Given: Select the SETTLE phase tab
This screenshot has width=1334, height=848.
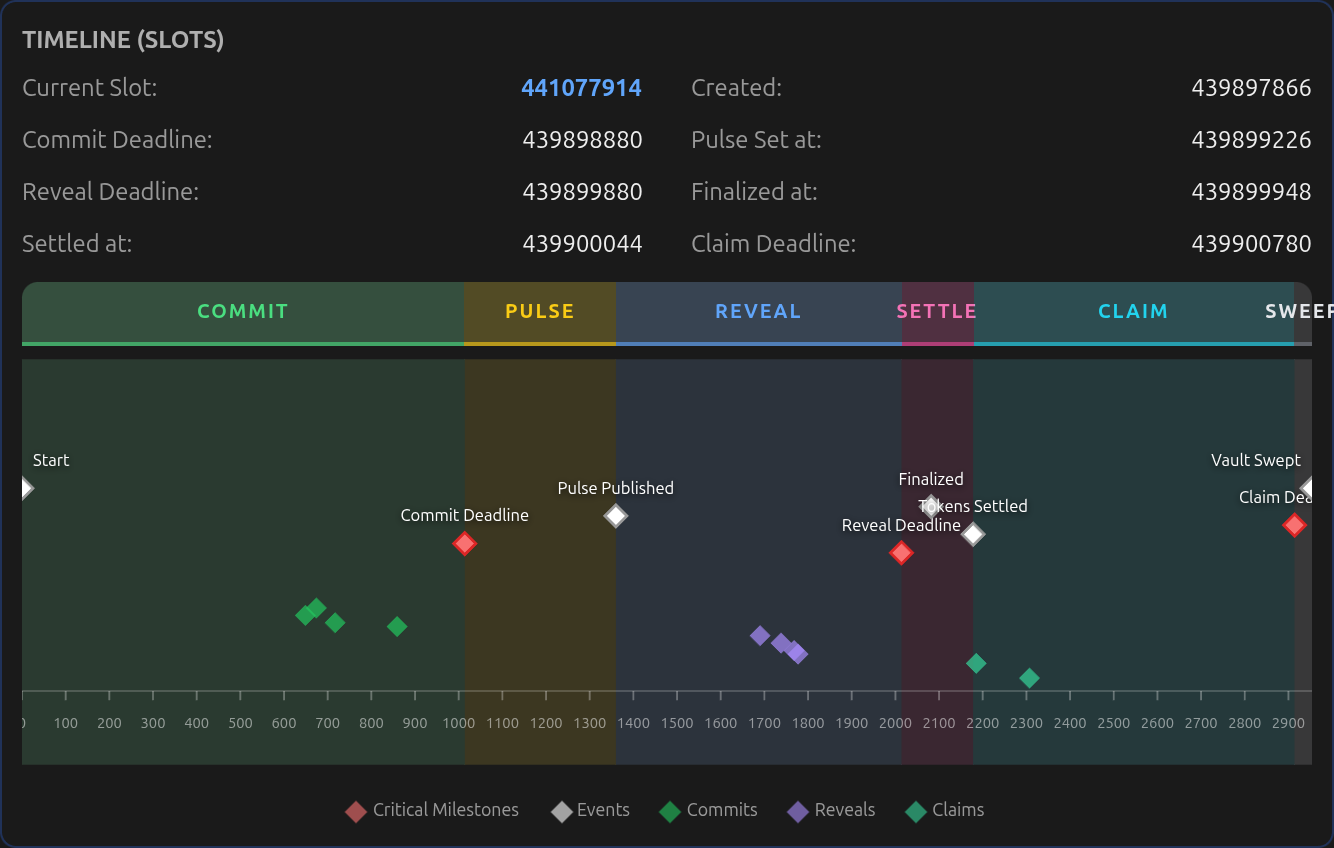Looking at the screenshot, I should [x=936, y=312].
